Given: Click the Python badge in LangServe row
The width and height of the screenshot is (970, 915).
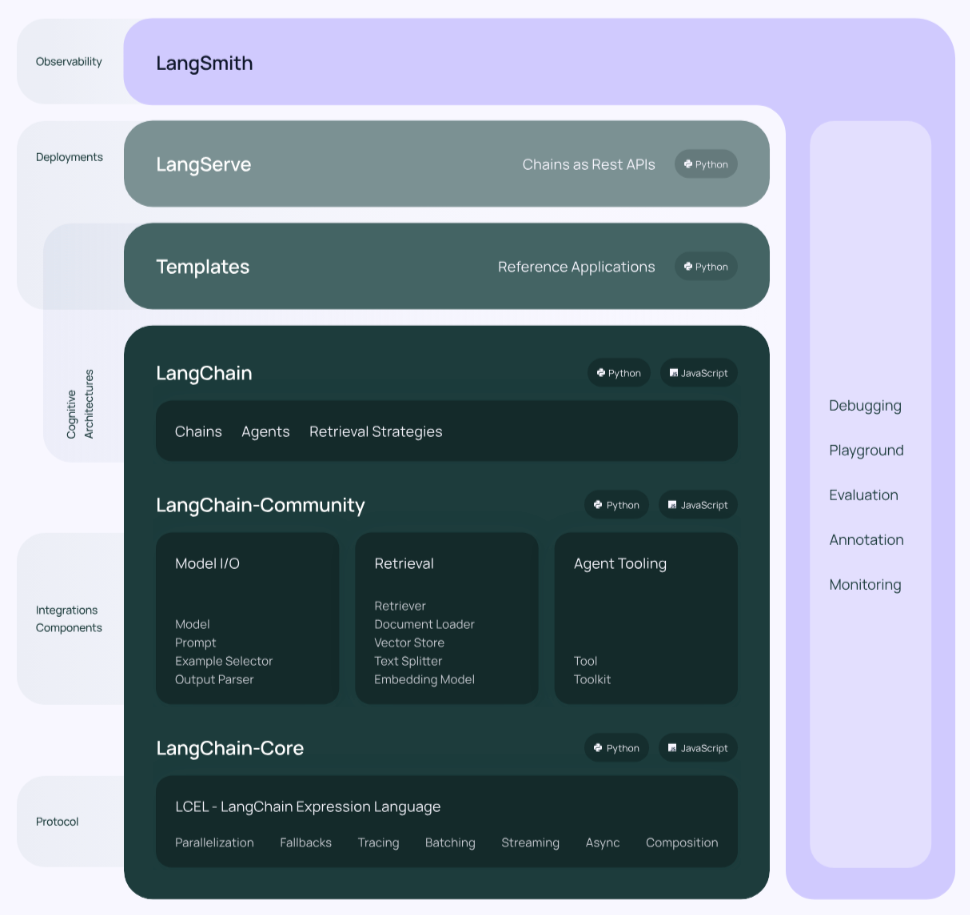Looking at the screenshot, I should tap(706, 165).
